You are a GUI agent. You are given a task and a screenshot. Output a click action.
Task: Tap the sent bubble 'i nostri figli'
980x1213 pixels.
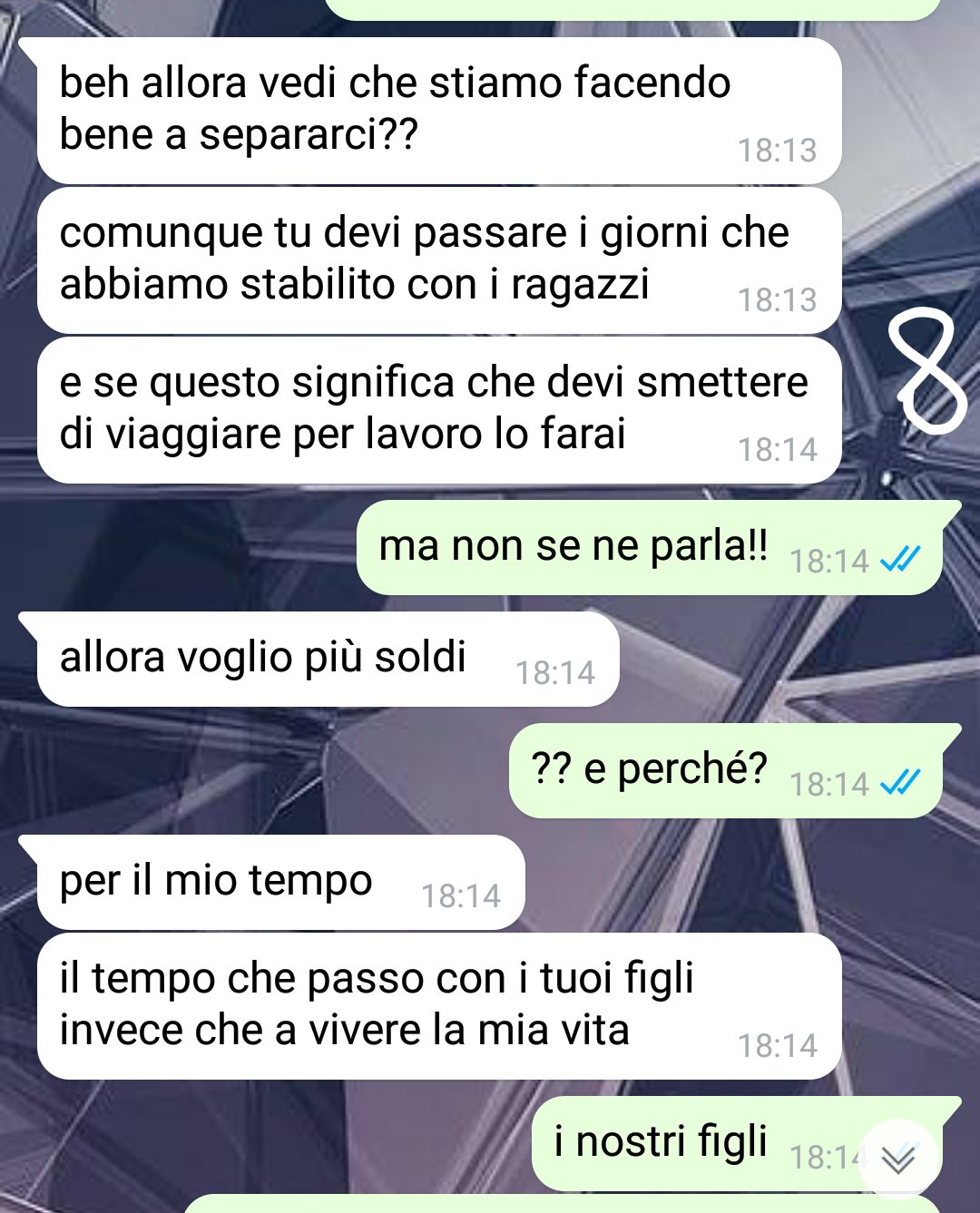pos(737,1143)
